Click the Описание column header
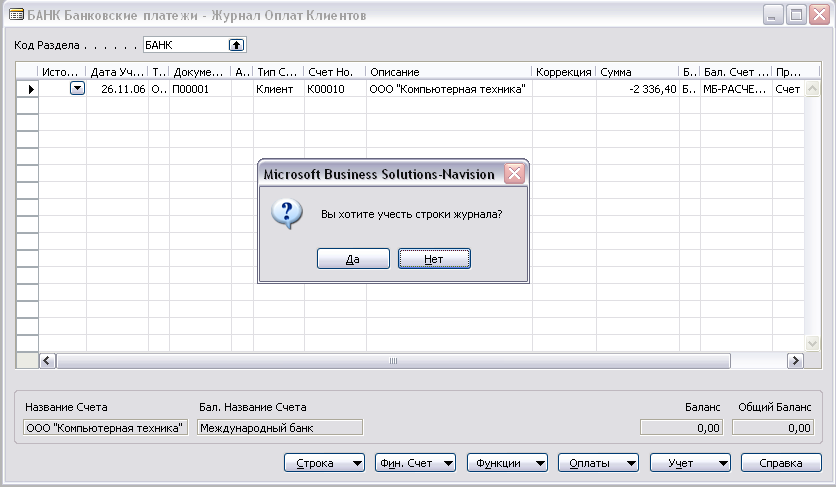The height and width of the screenshot is (487, 836). [x=449, y=72]
